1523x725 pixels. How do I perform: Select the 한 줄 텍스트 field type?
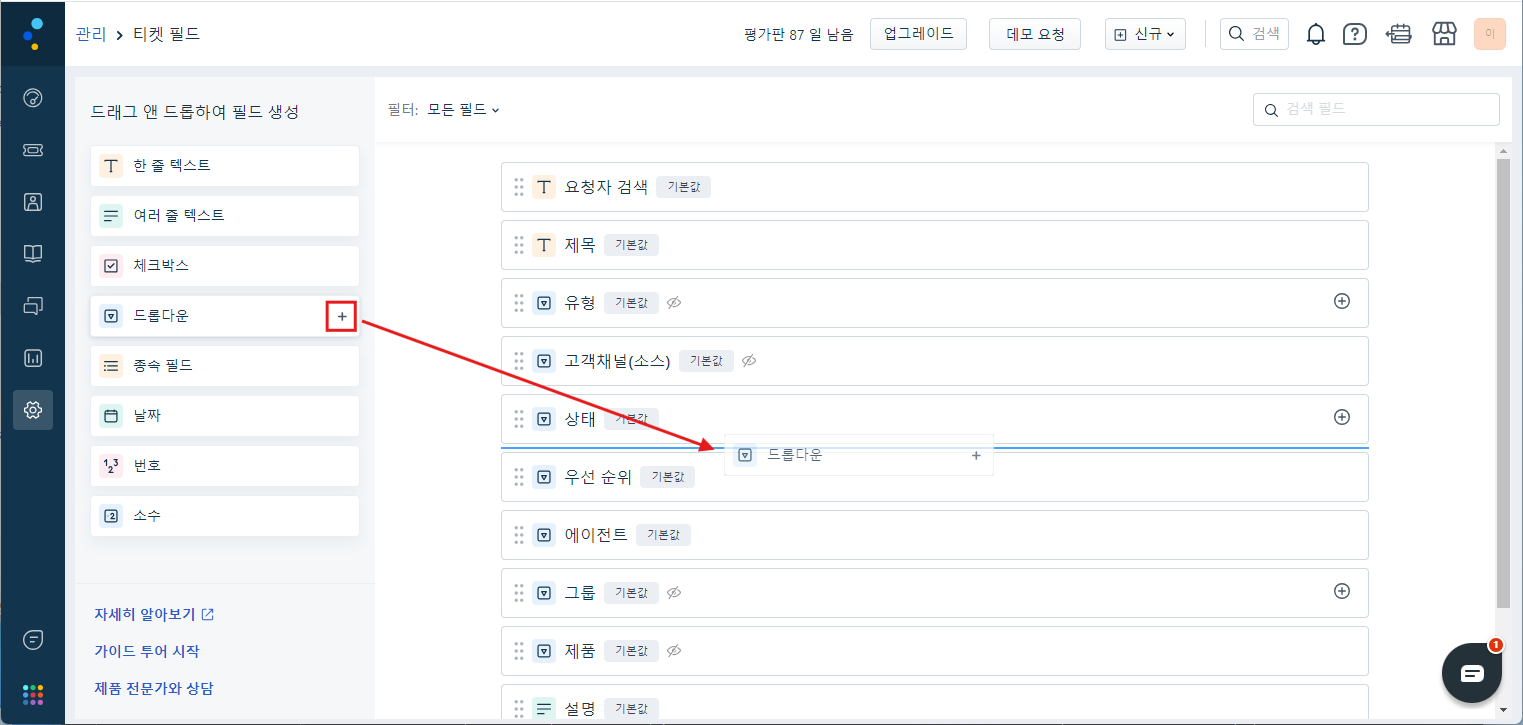[x=225, y=166]
